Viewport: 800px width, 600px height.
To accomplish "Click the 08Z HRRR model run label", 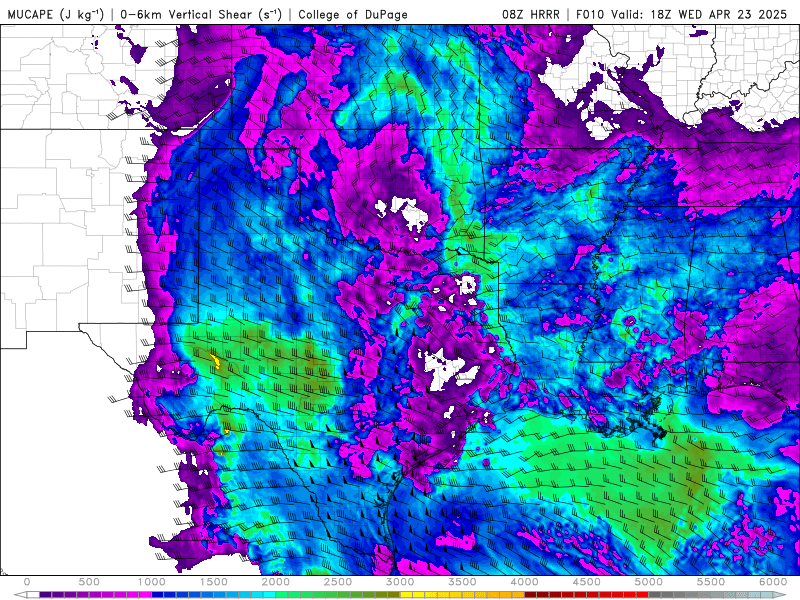I will pos(531,14).
